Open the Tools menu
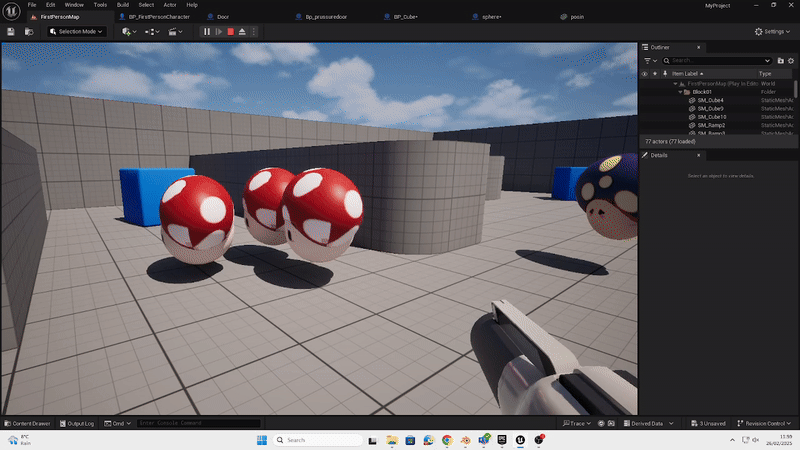 100,5
